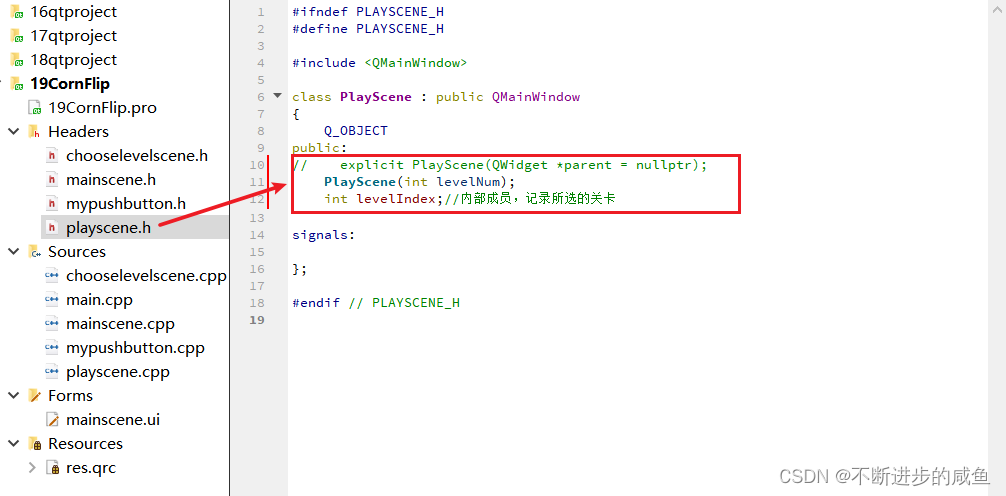Screen dimensions: 1006x496
Task: Open the 19CornFlip.pro file
Action: coord(102,108)
